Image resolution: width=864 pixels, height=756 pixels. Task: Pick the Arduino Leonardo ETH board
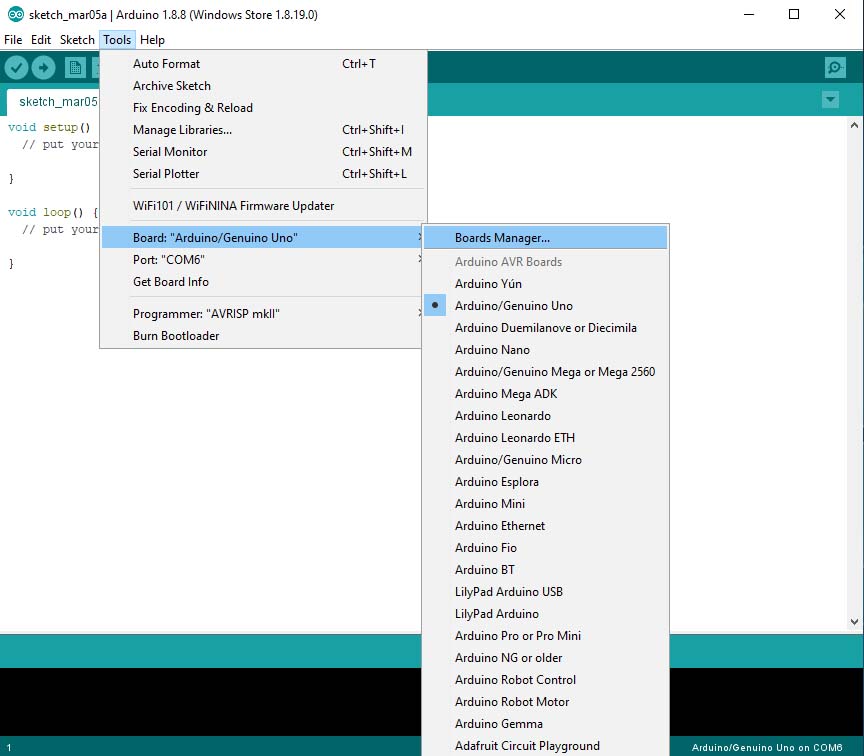coord(546,438)
